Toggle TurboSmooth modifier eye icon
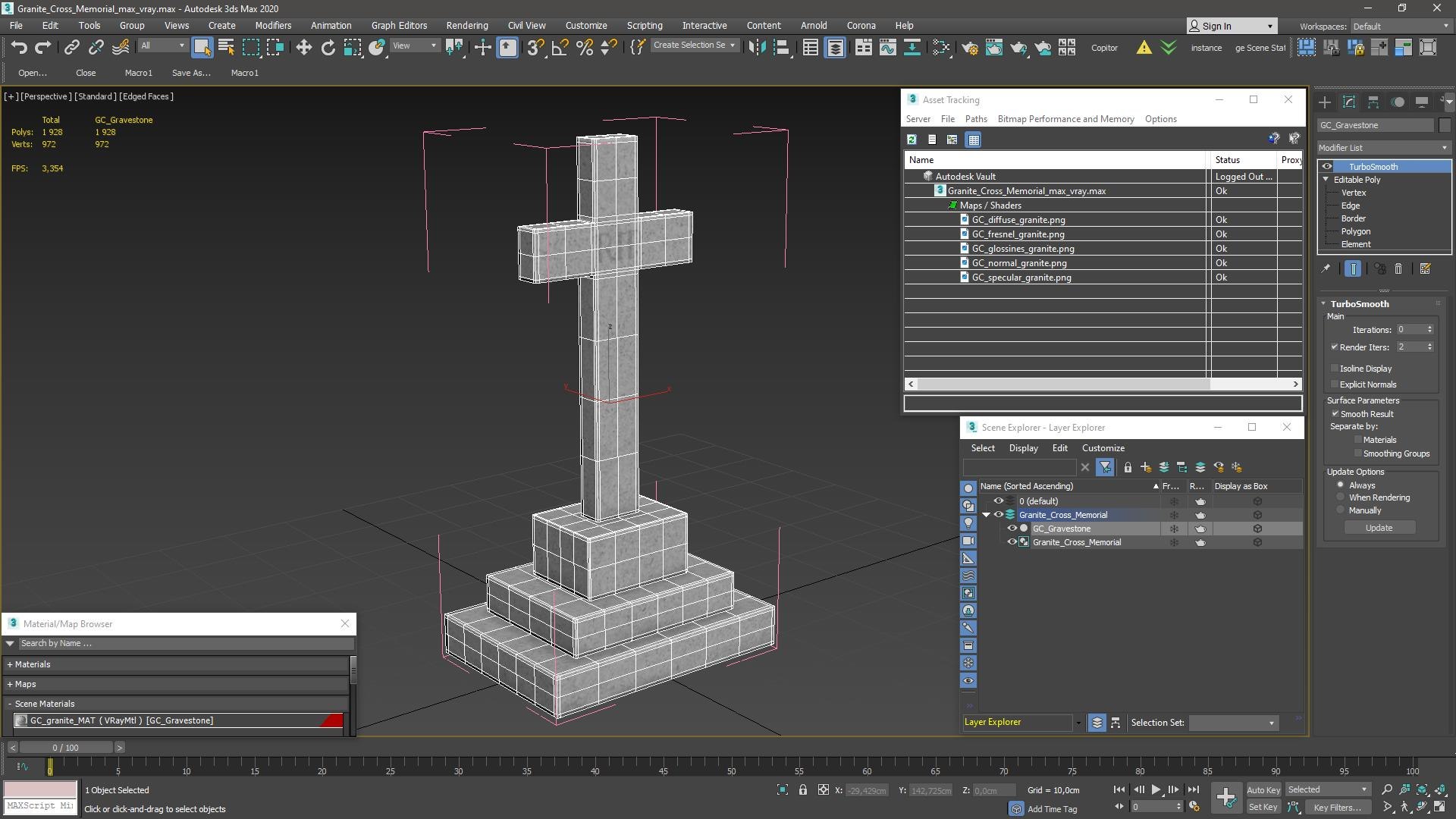This screenshot has height=819, width=1456. coord(1327,167)
